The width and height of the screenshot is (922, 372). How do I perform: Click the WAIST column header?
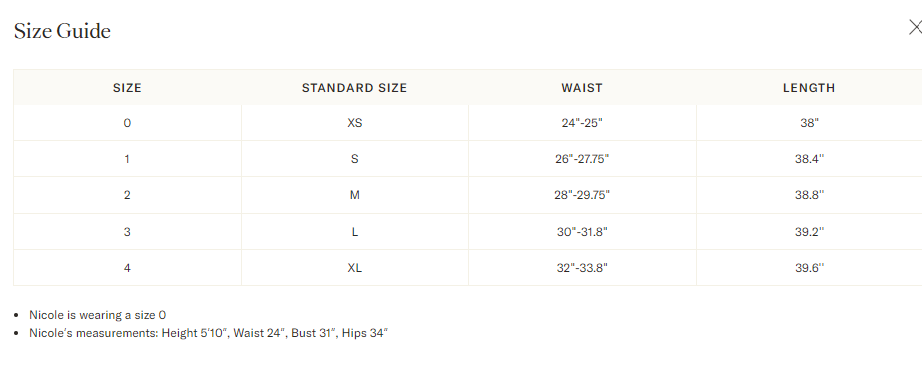click(582, 88)
